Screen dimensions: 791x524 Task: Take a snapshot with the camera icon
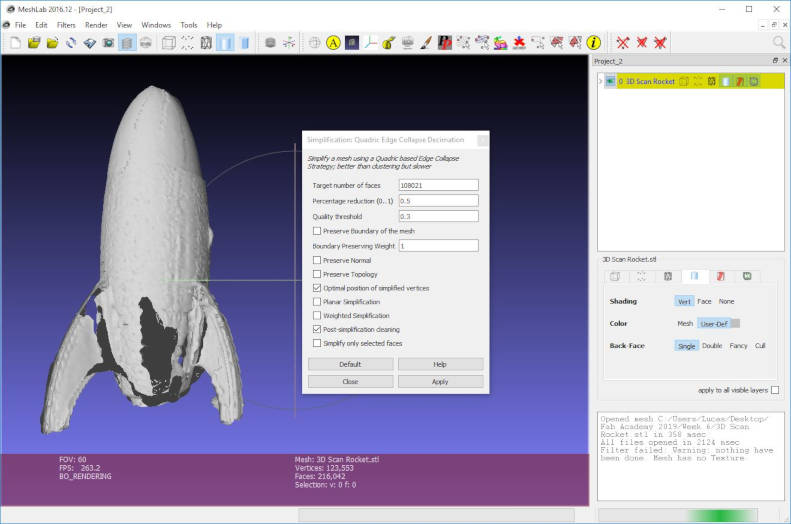(108, 43)
